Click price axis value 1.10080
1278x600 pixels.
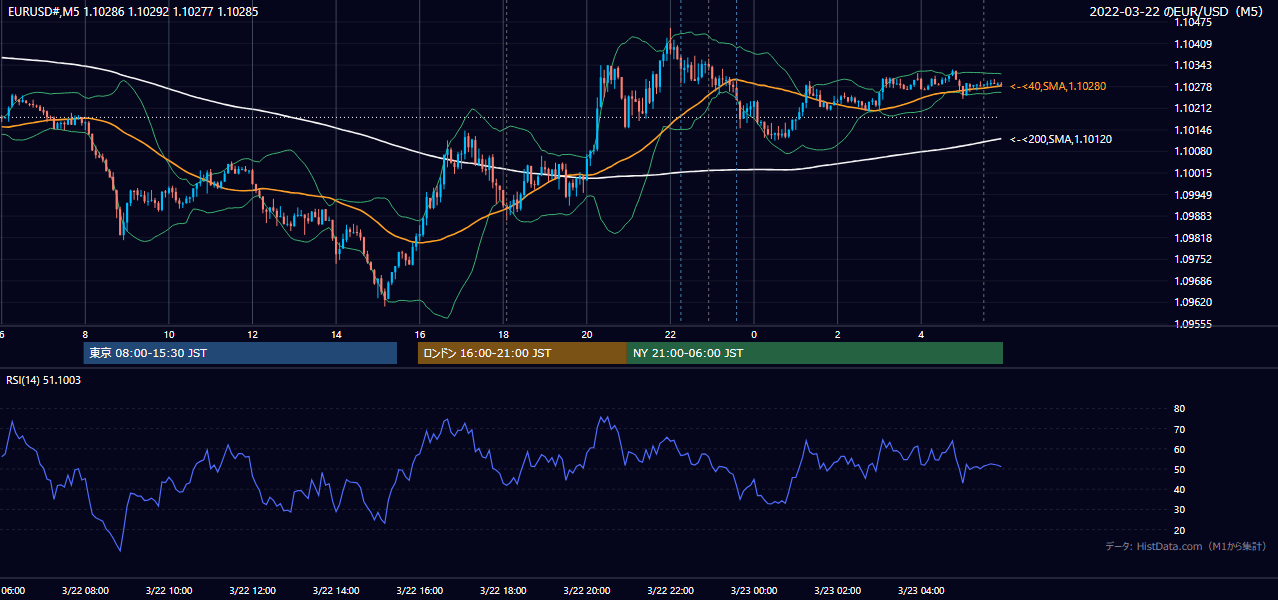coord(1192,152)
